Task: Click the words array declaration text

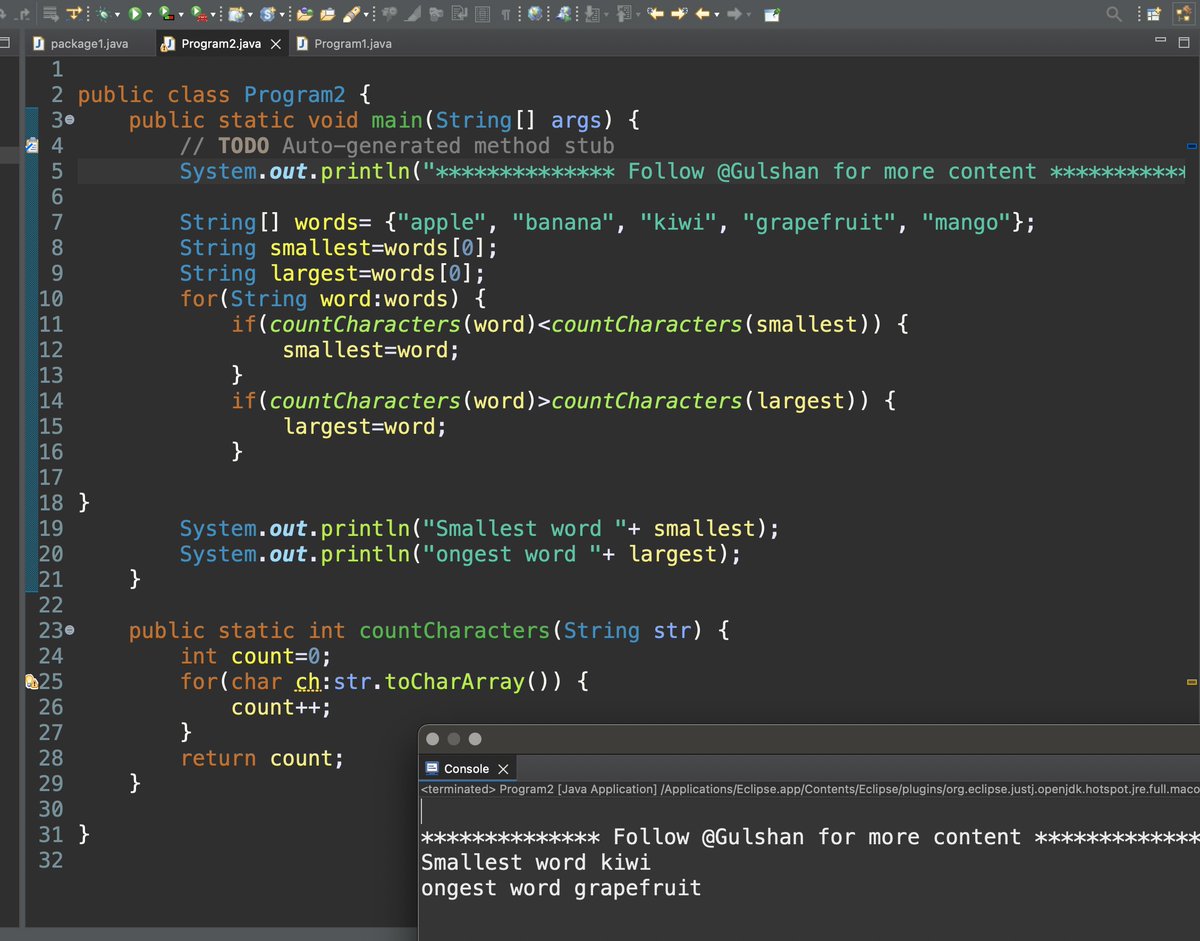Action: [x=608, y=223]
